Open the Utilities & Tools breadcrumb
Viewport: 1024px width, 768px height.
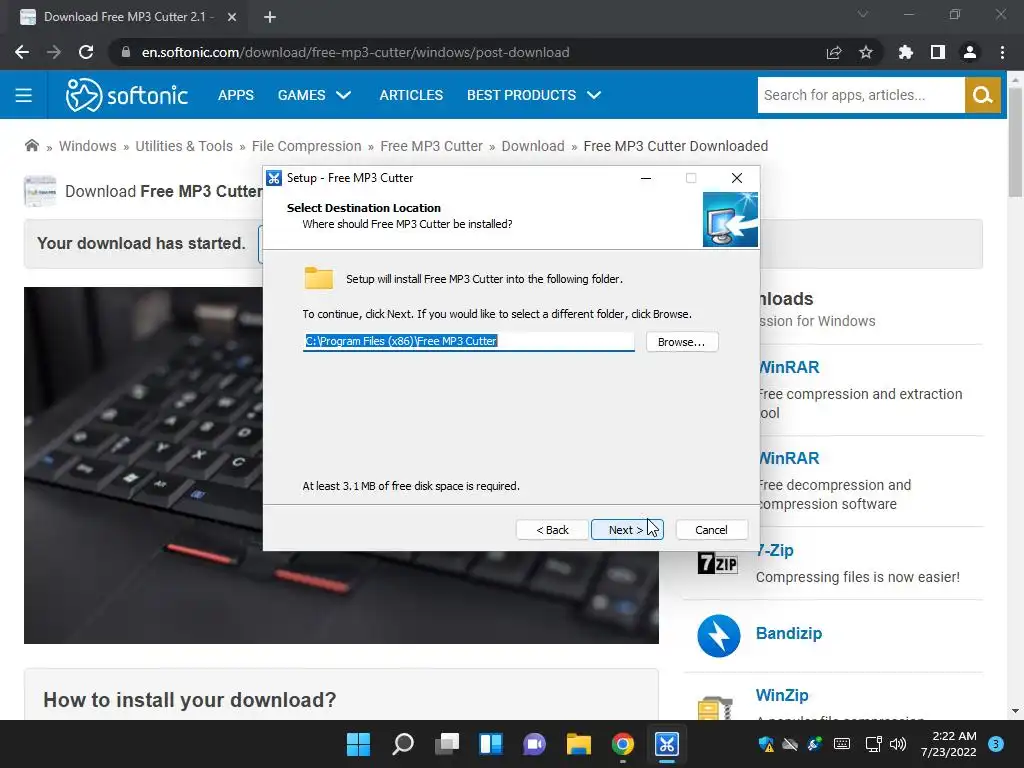184,146
